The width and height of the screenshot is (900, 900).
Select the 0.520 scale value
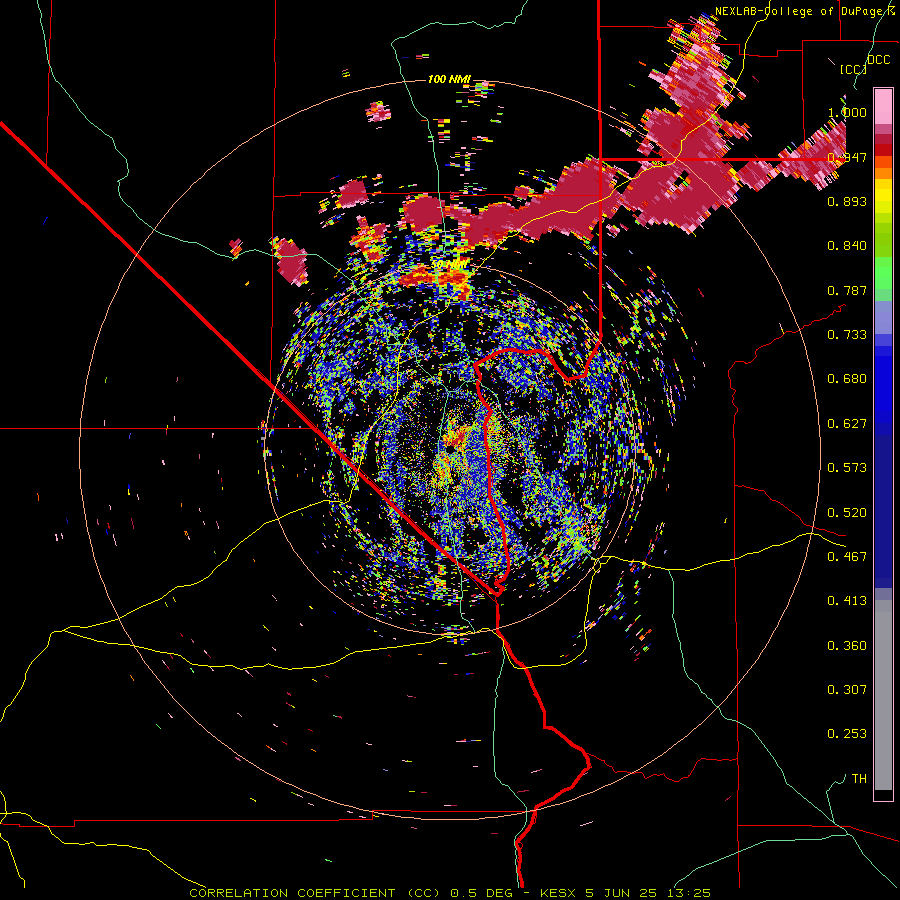coord(847,513)
